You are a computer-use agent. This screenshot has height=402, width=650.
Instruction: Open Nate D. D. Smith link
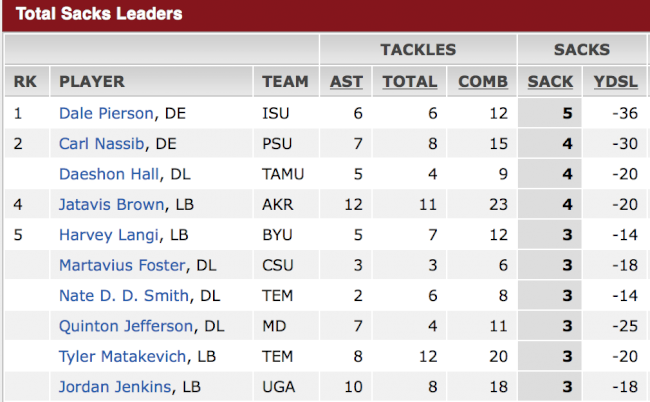[124, 295]
